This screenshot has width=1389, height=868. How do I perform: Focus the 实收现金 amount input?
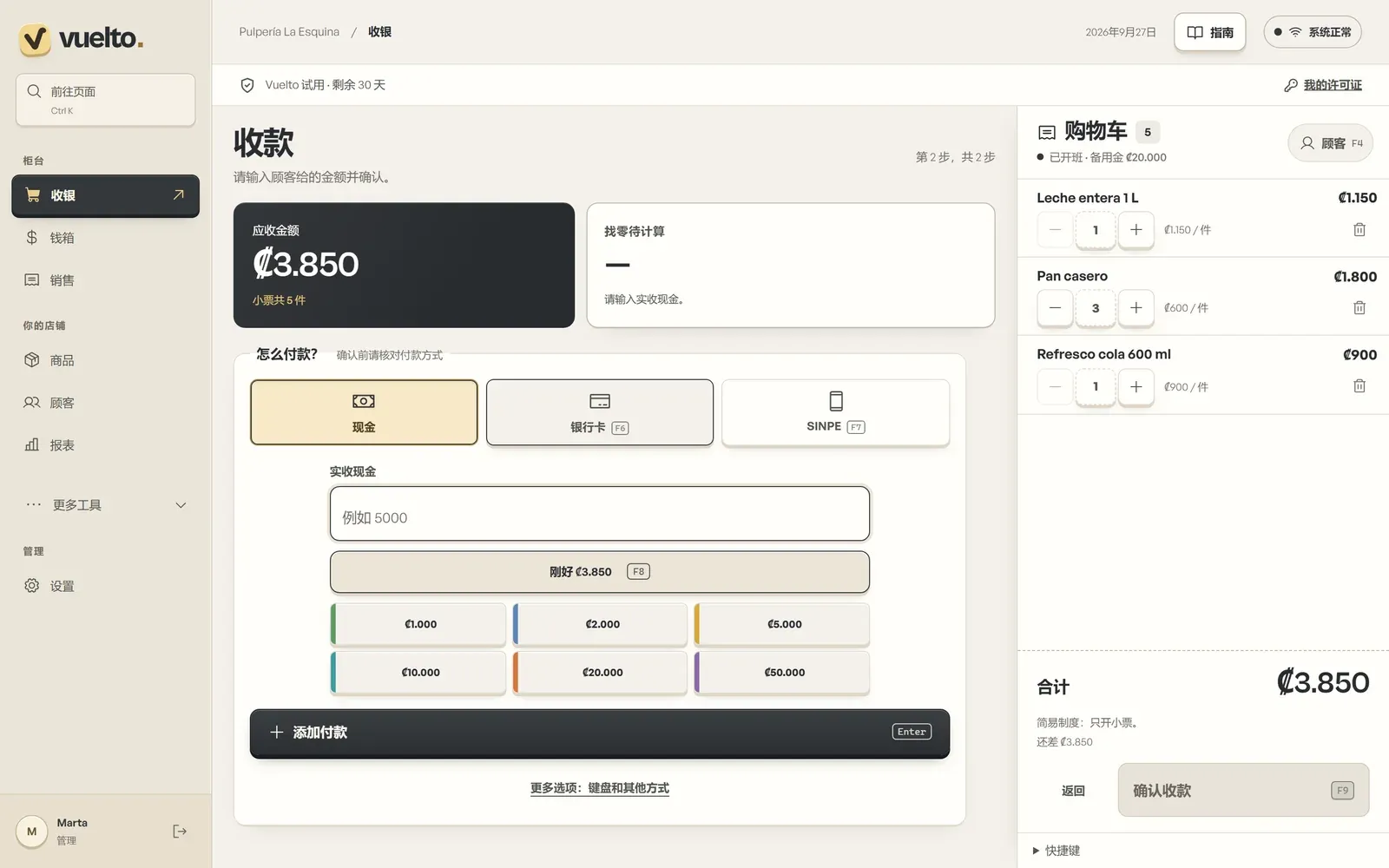[600, 514]
